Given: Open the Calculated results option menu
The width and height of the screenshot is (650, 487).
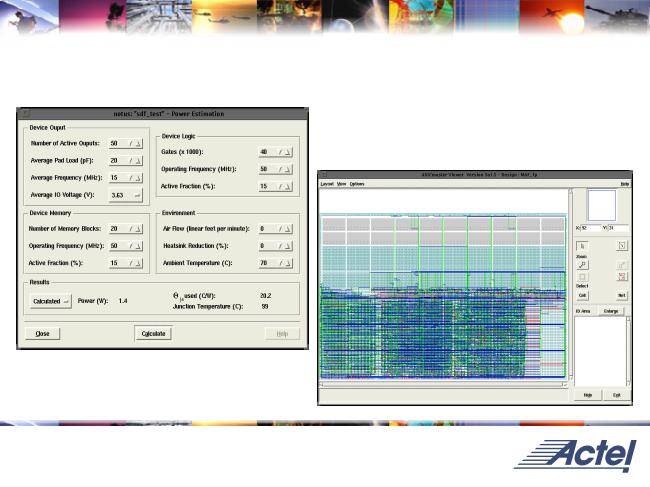Looking at the screenshot, I should tap(50, 300).
